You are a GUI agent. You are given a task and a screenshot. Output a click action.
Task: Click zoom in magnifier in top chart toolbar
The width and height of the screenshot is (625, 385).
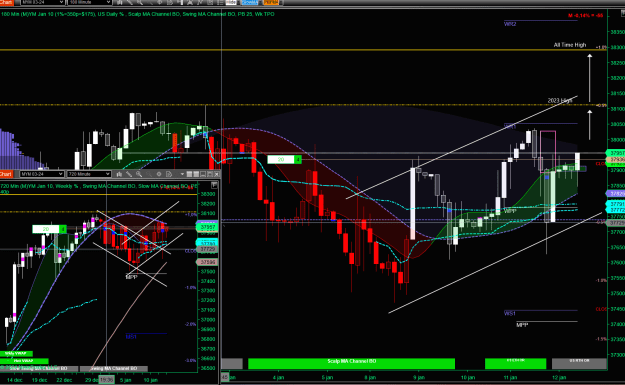point(140,2)
